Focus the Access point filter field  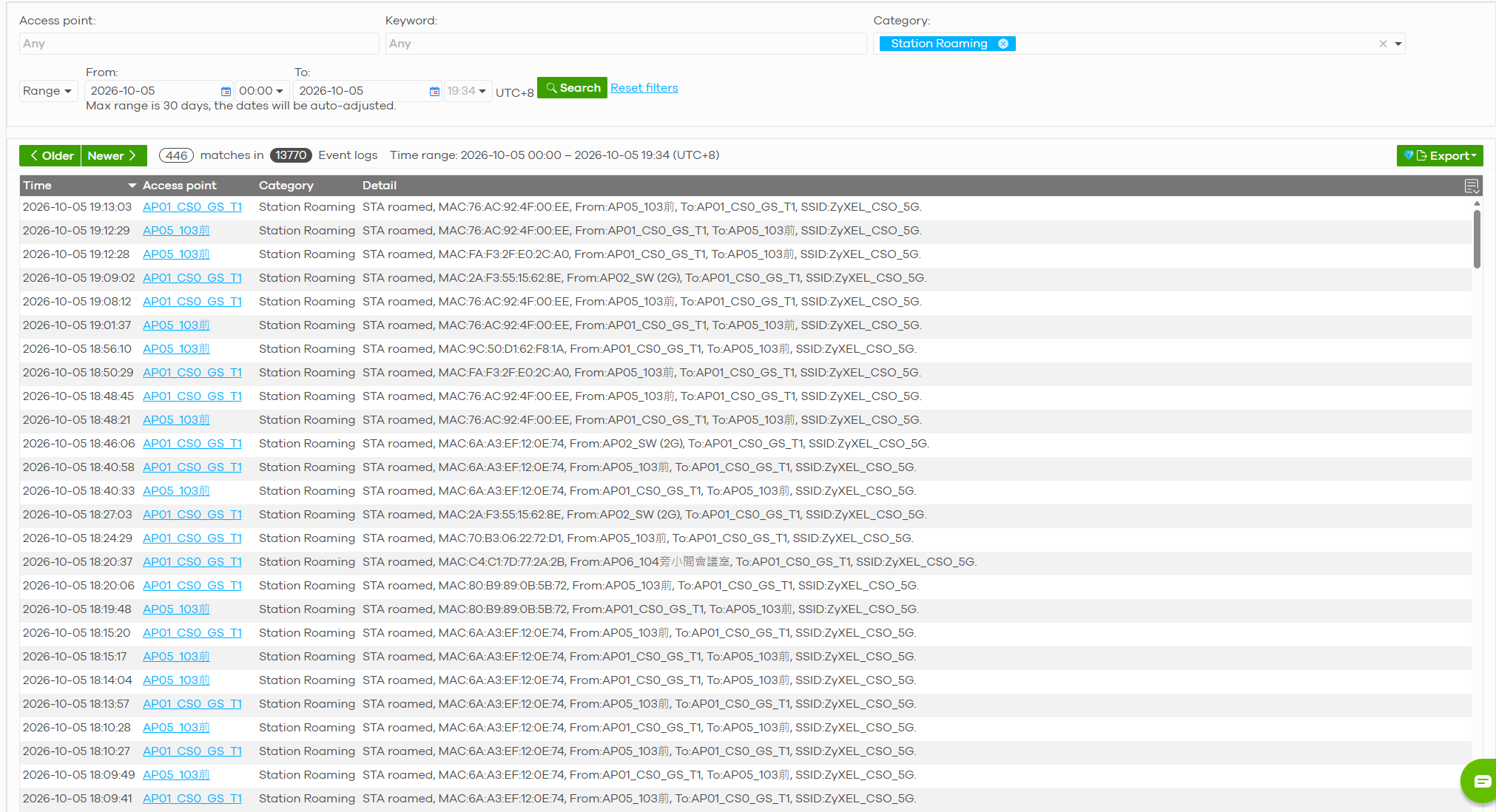pos(199,44)
